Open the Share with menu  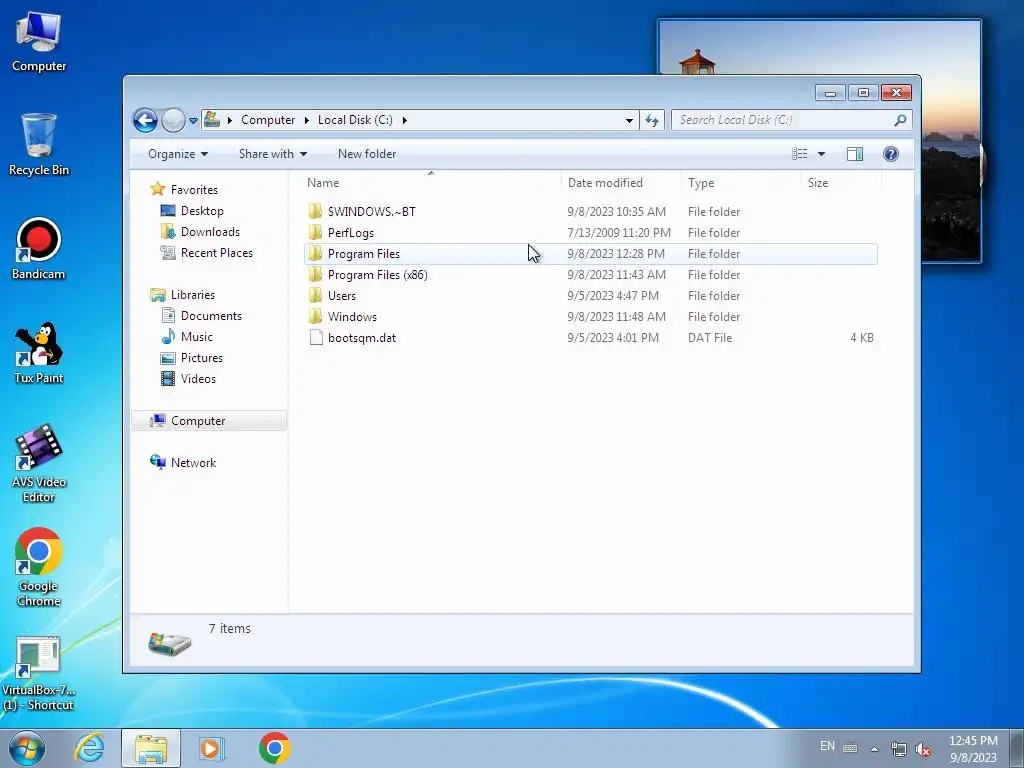tap(272, 154)
